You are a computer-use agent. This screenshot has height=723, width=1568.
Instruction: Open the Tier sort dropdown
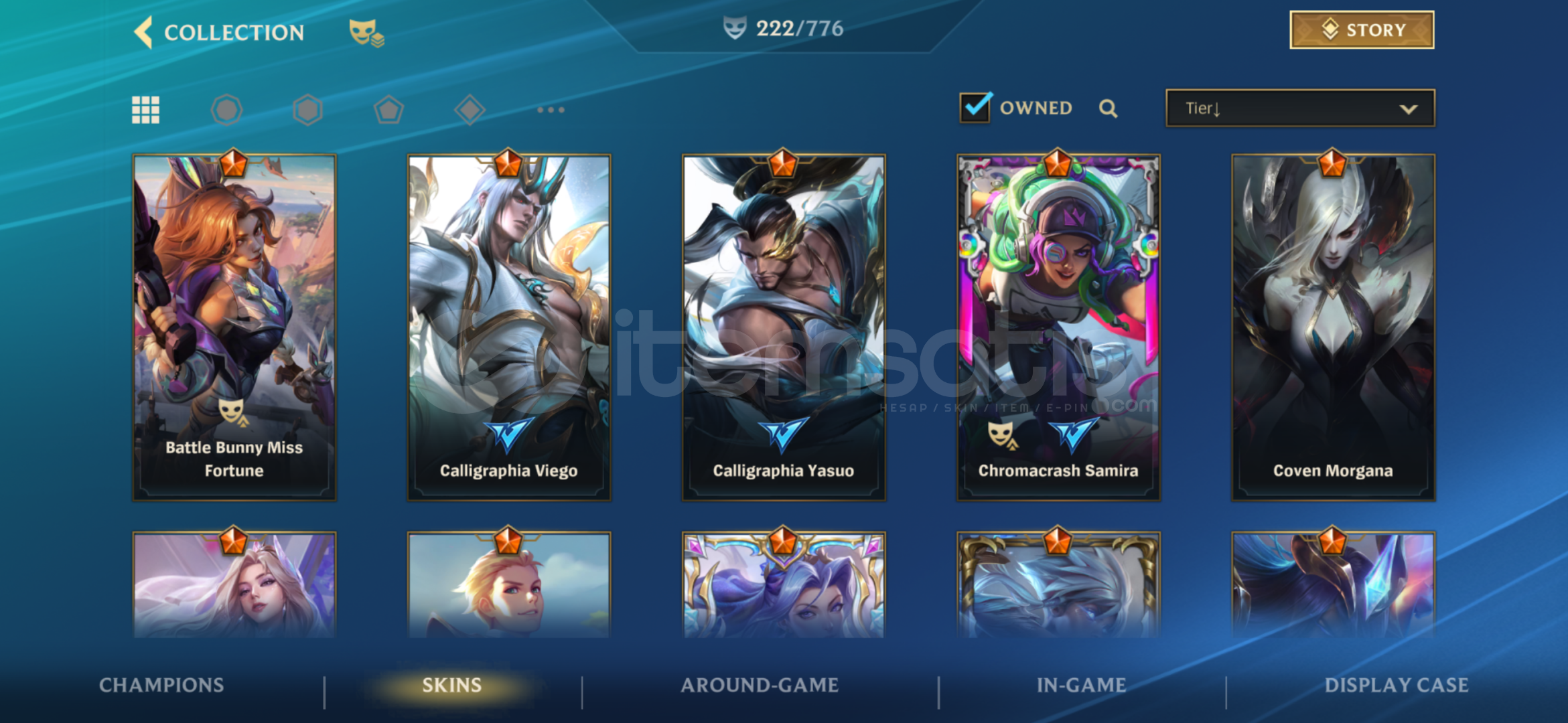click(x=1300, y=108)
